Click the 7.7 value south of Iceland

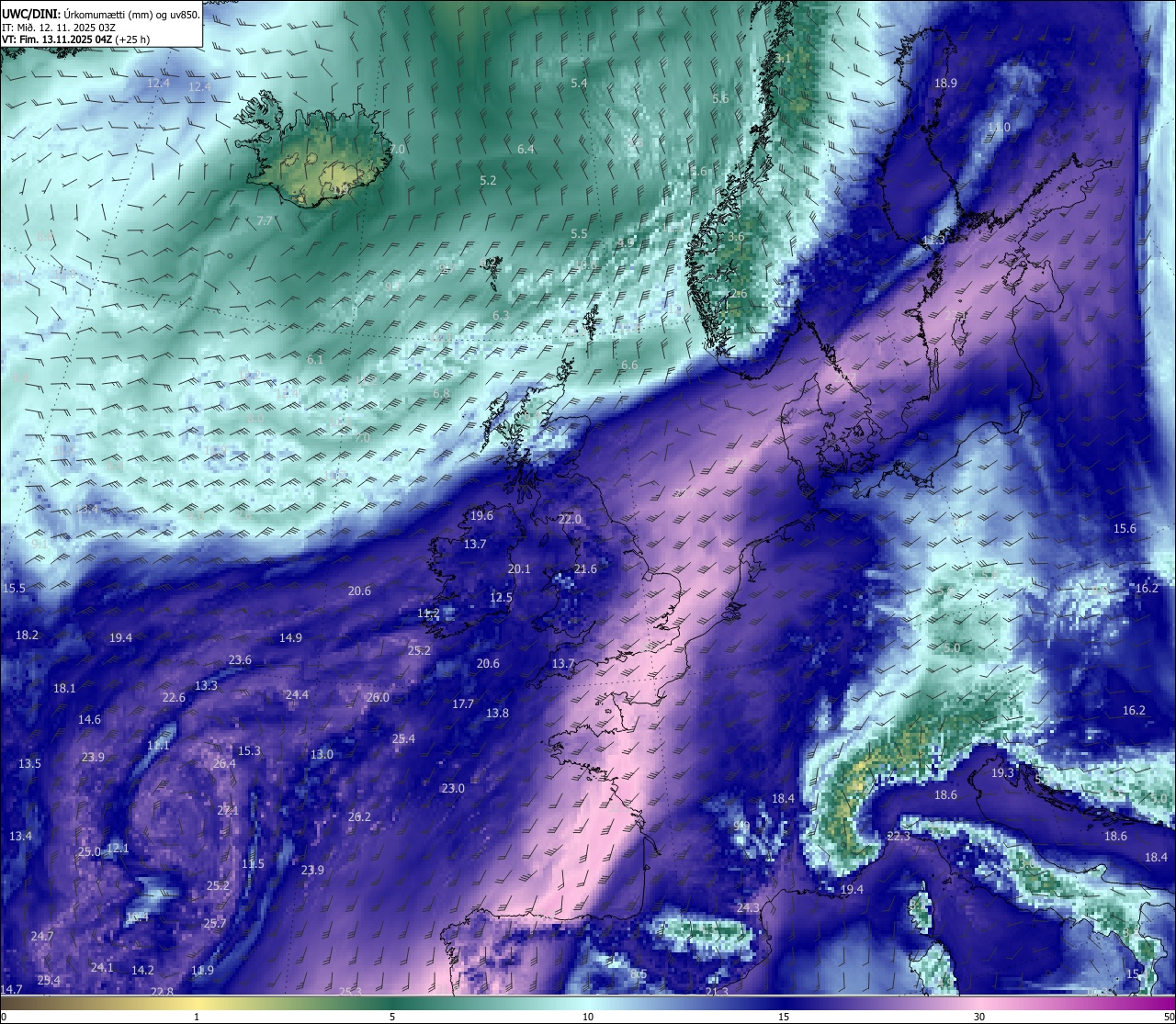(x=265, y=220)
